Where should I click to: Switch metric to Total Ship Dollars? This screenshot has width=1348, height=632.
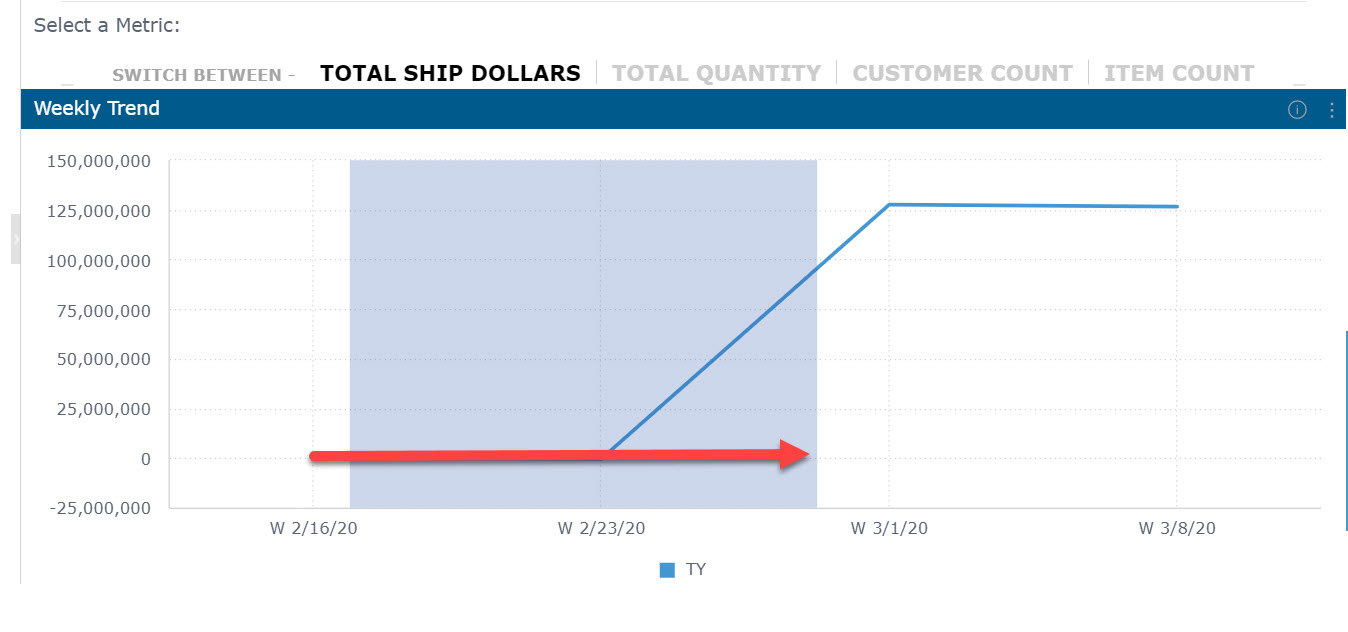tap(450, 74)
